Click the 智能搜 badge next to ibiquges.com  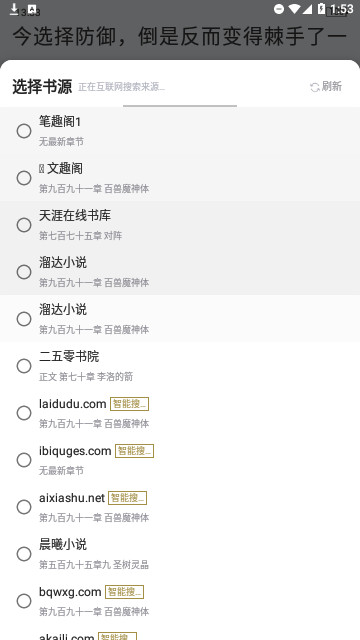click(x=134, y=451)
